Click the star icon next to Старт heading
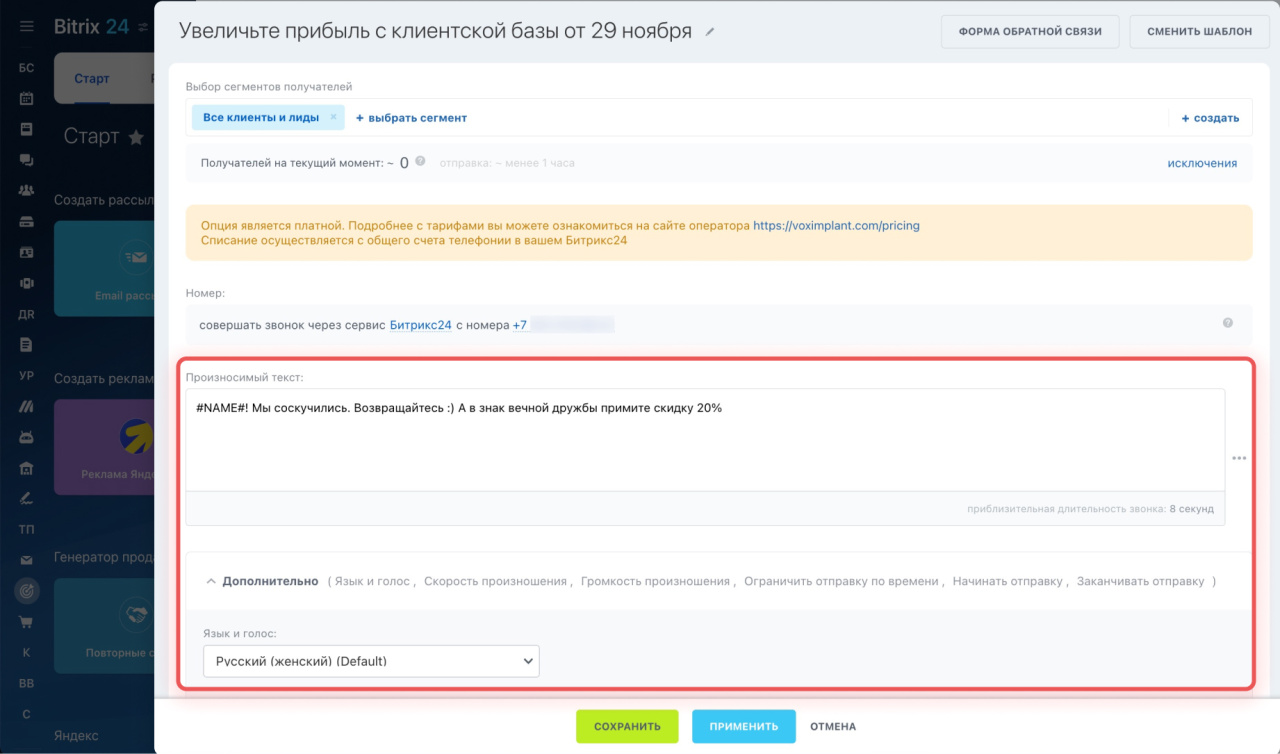This screenshot has width=1280, height=754. point(136,137)
